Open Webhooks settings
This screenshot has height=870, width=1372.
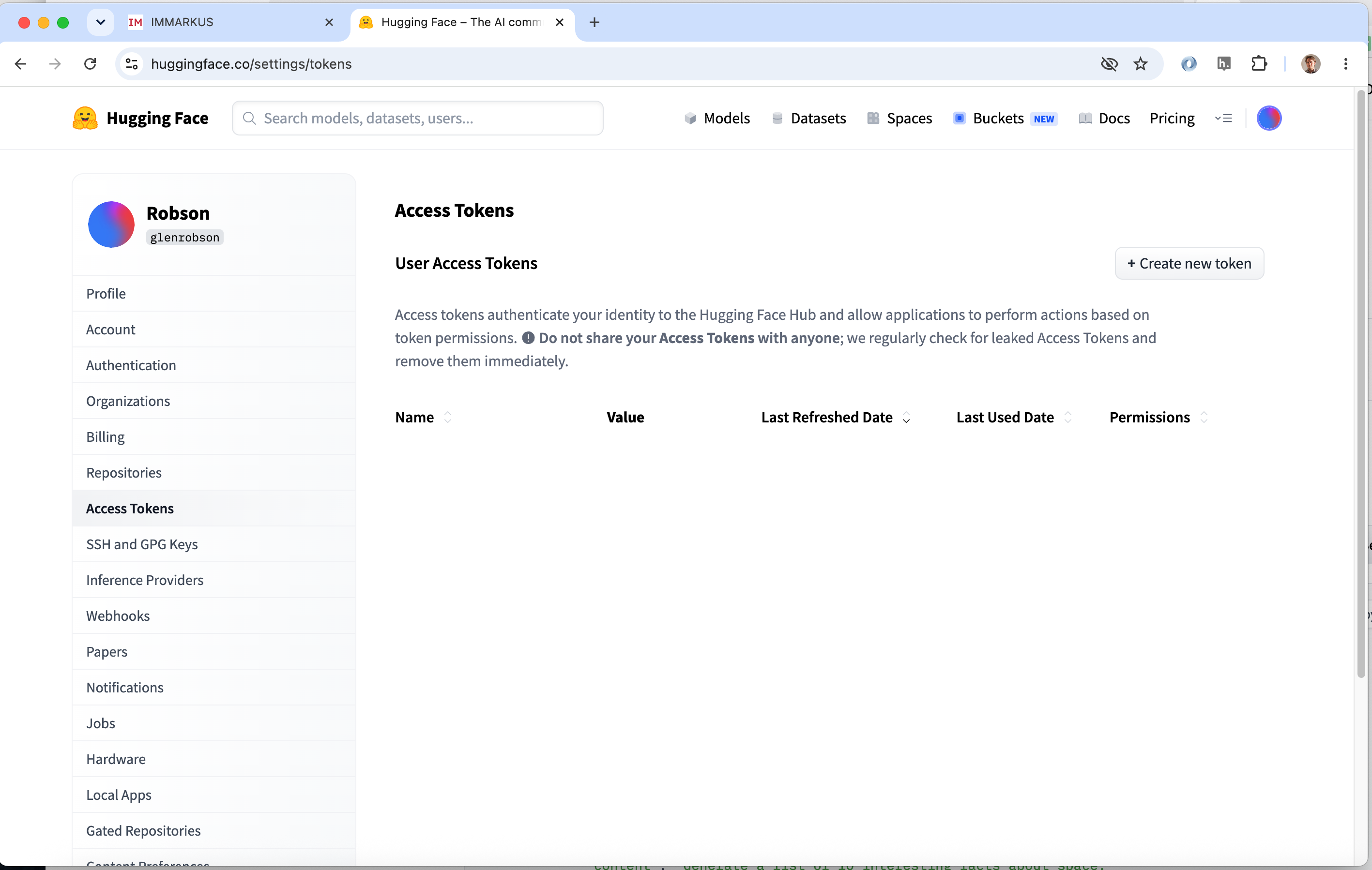tap(214, 616)
